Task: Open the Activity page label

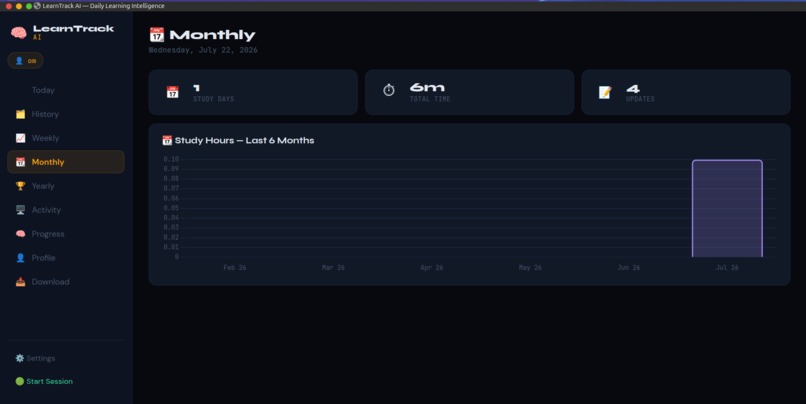Action: pyautogui.click(x=46, y=210)
